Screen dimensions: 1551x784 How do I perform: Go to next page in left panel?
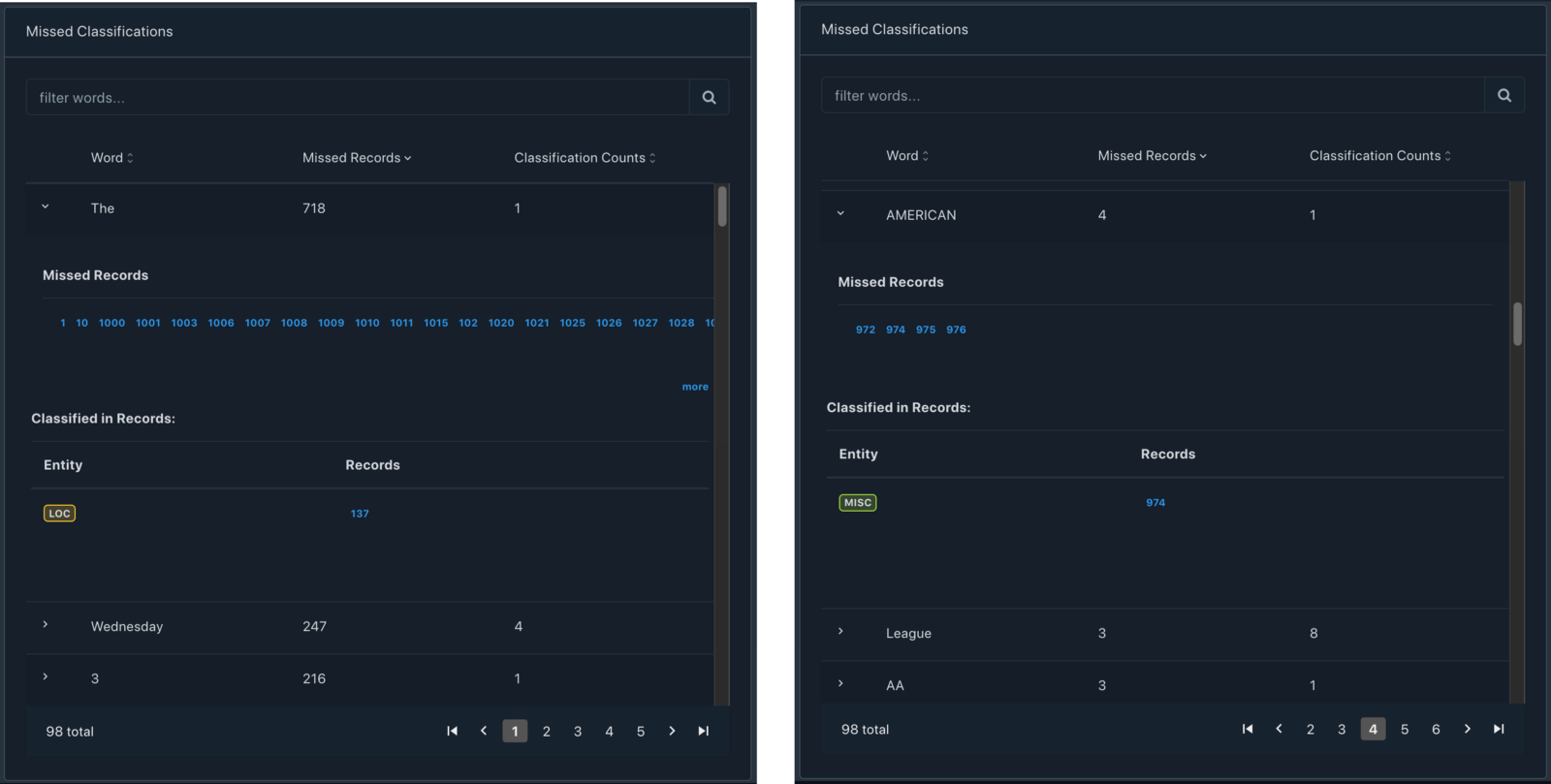(672, 731)
